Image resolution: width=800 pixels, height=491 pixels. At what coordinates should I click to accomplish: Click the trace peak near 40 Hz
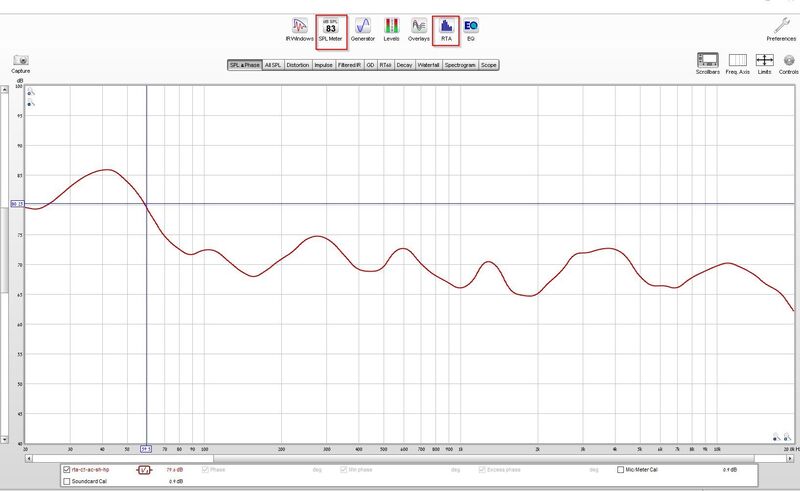108,169
